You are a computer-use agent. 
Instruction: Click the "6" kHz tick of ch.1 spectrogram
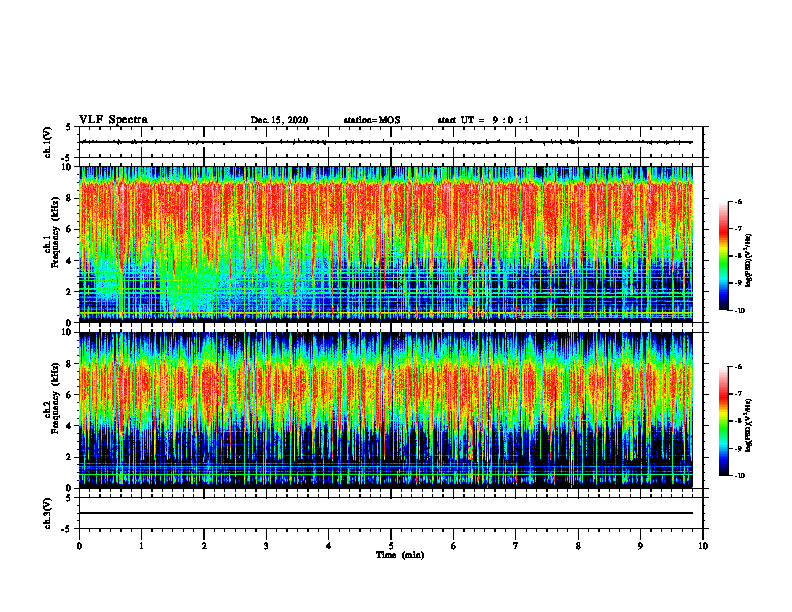point(70,230)
